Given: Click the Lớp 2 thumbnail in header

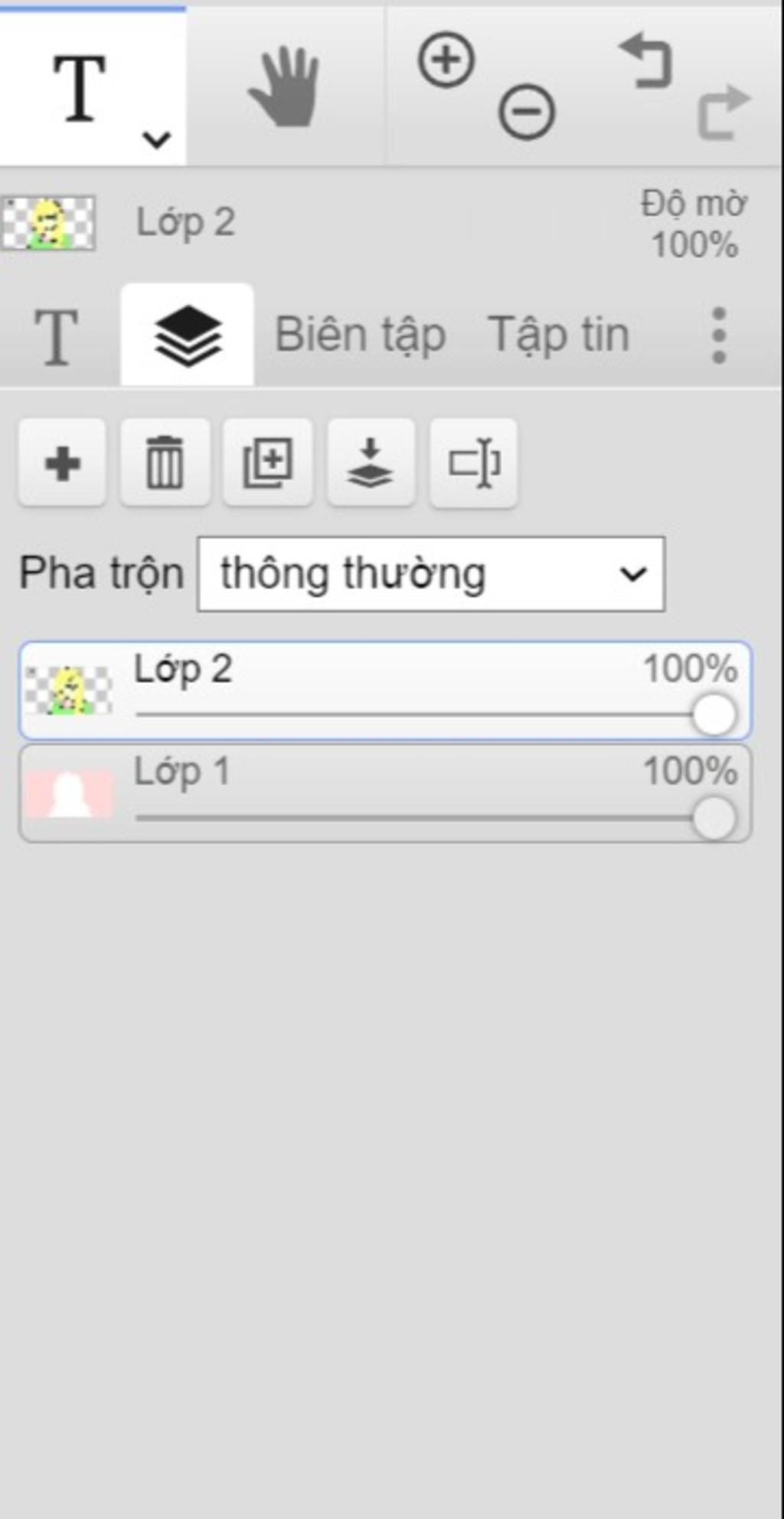Looking at the screenshot, I should (x=48, y=223).
